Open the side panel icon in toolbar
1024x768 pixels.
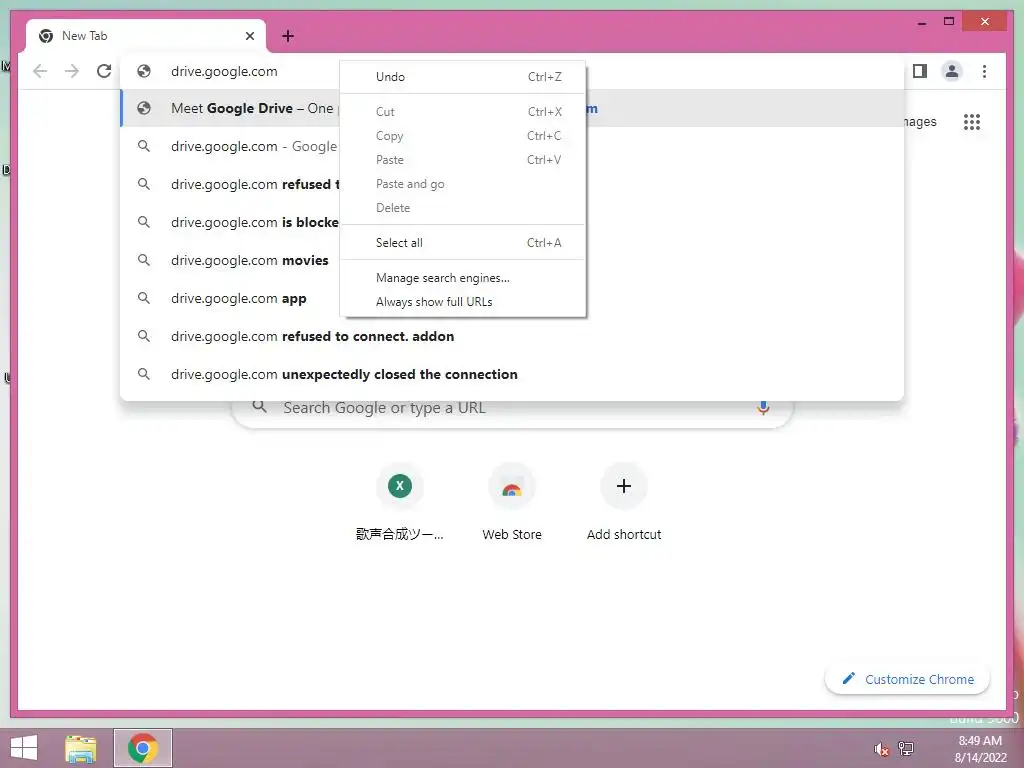[920, 71]
